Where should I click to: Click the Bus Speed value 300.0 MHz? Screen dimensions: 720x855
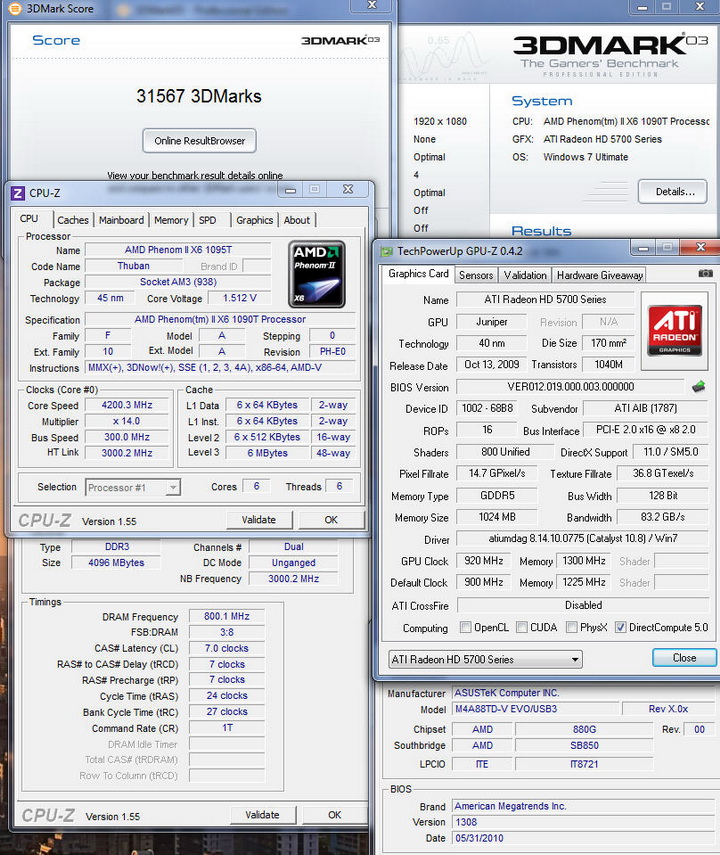(127, 437)
